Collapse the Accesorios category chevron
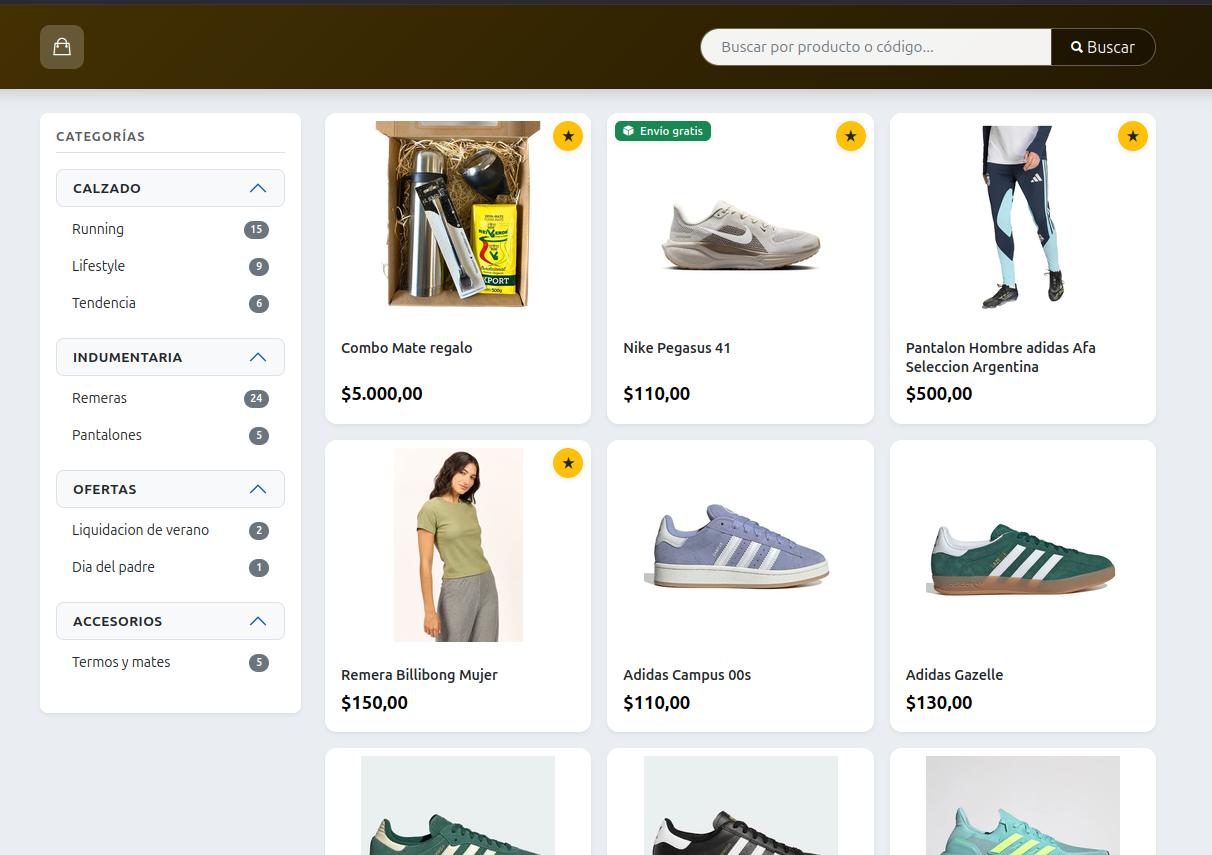The height and width of the screenshot is (855, 1212). click(x=258, y=621)
